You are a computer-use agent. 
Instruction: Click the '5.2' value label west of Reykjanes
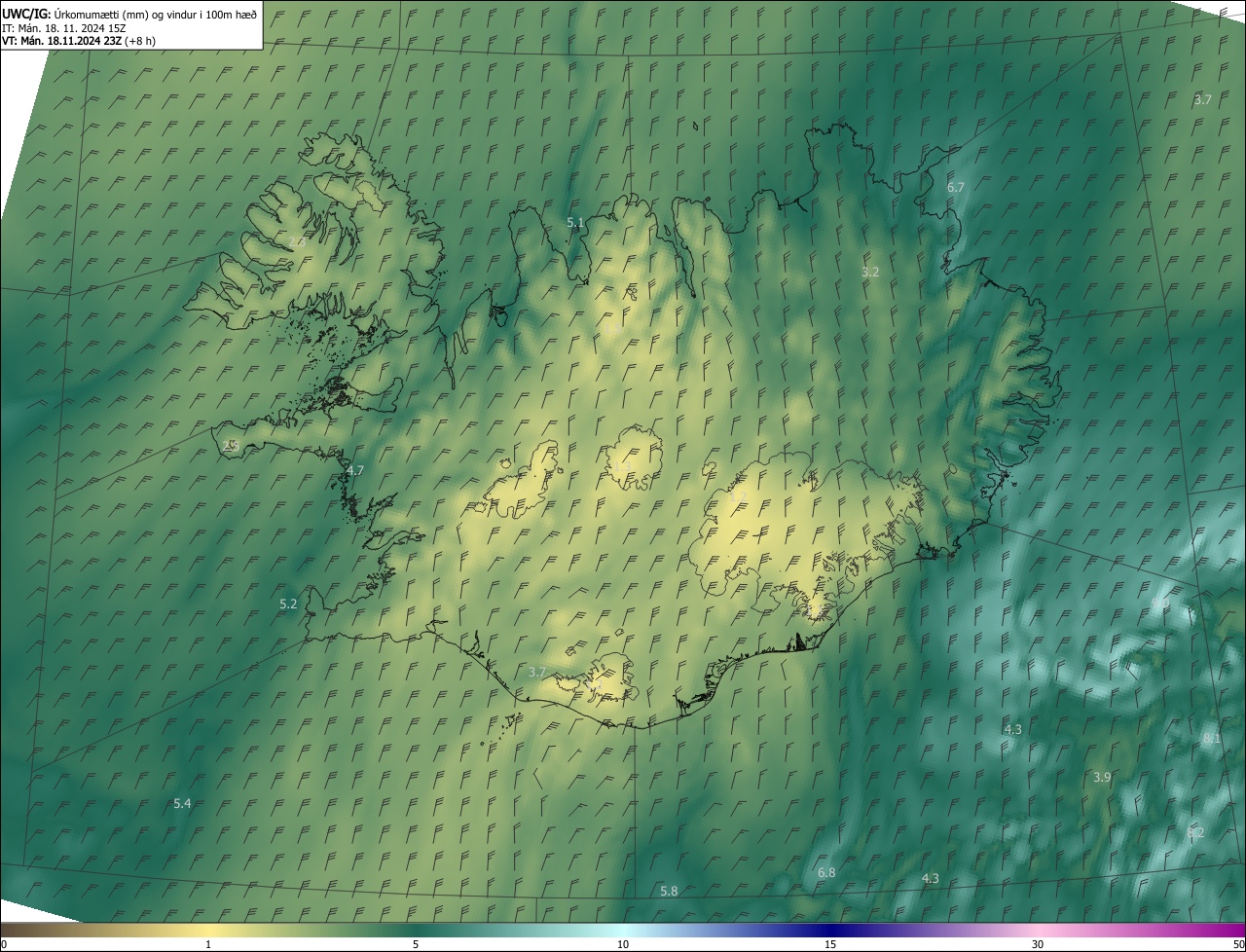click(288, 604)
